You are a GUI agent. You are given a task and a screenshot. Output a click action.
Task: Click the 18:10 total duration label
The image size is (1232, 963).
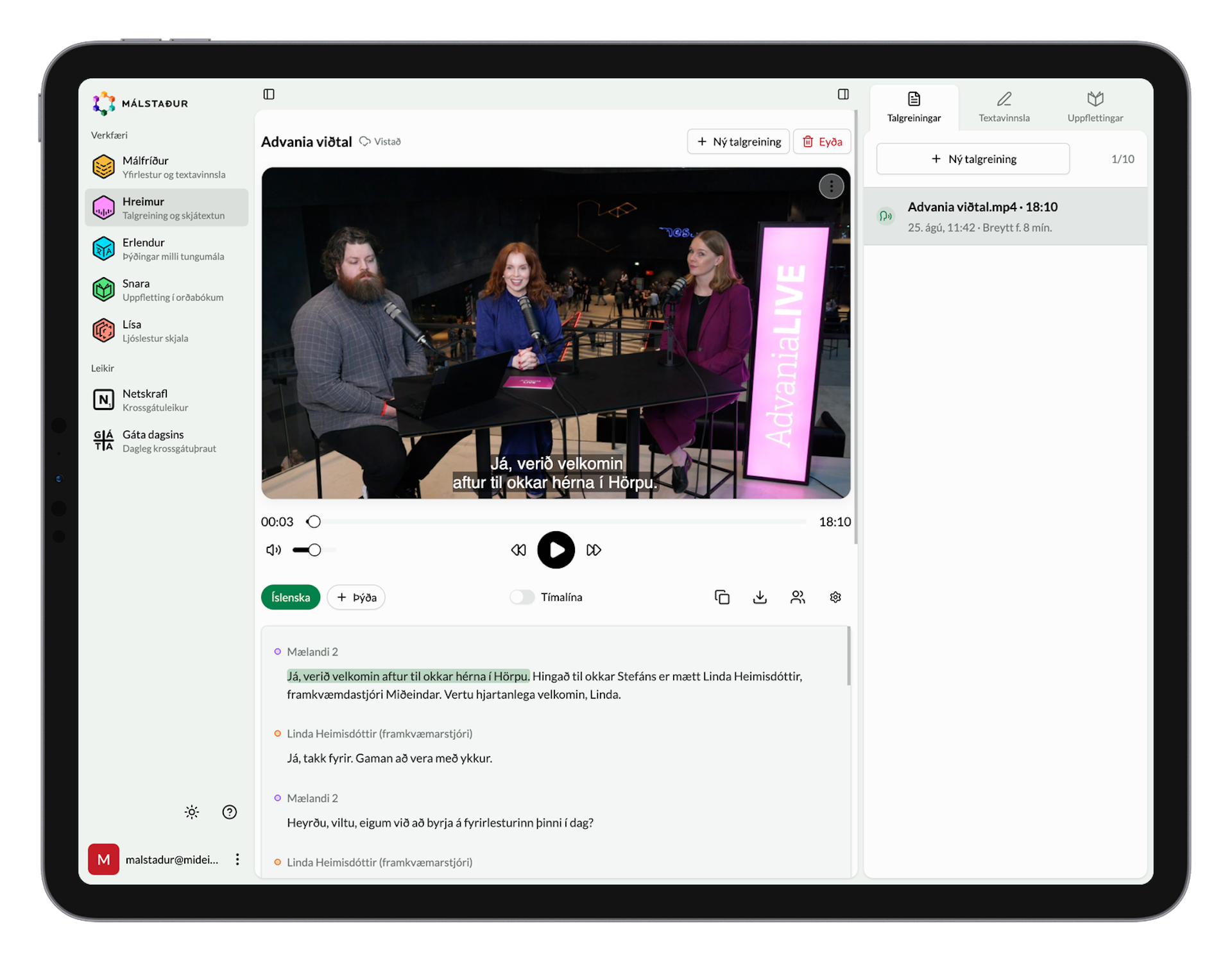coord(835,522)
